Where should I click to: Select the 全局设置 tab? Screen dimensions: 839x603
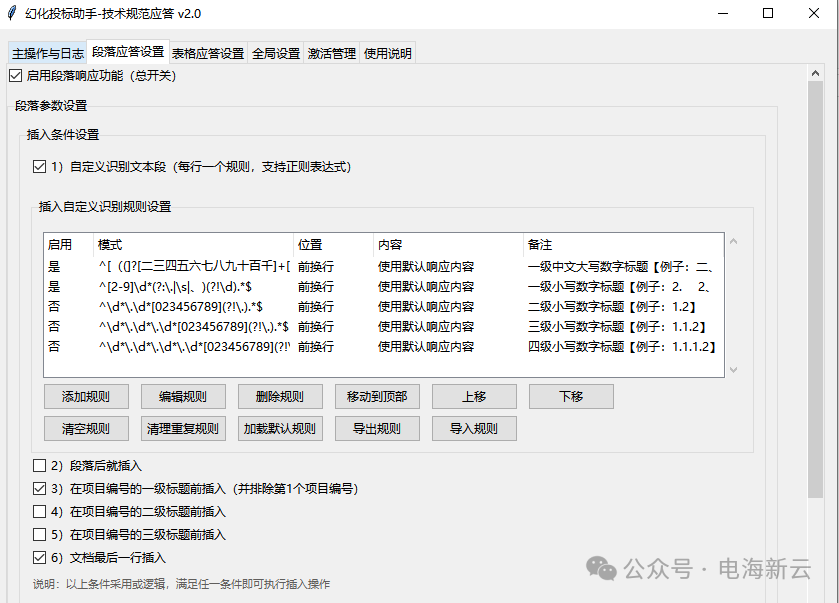(275, 53)
